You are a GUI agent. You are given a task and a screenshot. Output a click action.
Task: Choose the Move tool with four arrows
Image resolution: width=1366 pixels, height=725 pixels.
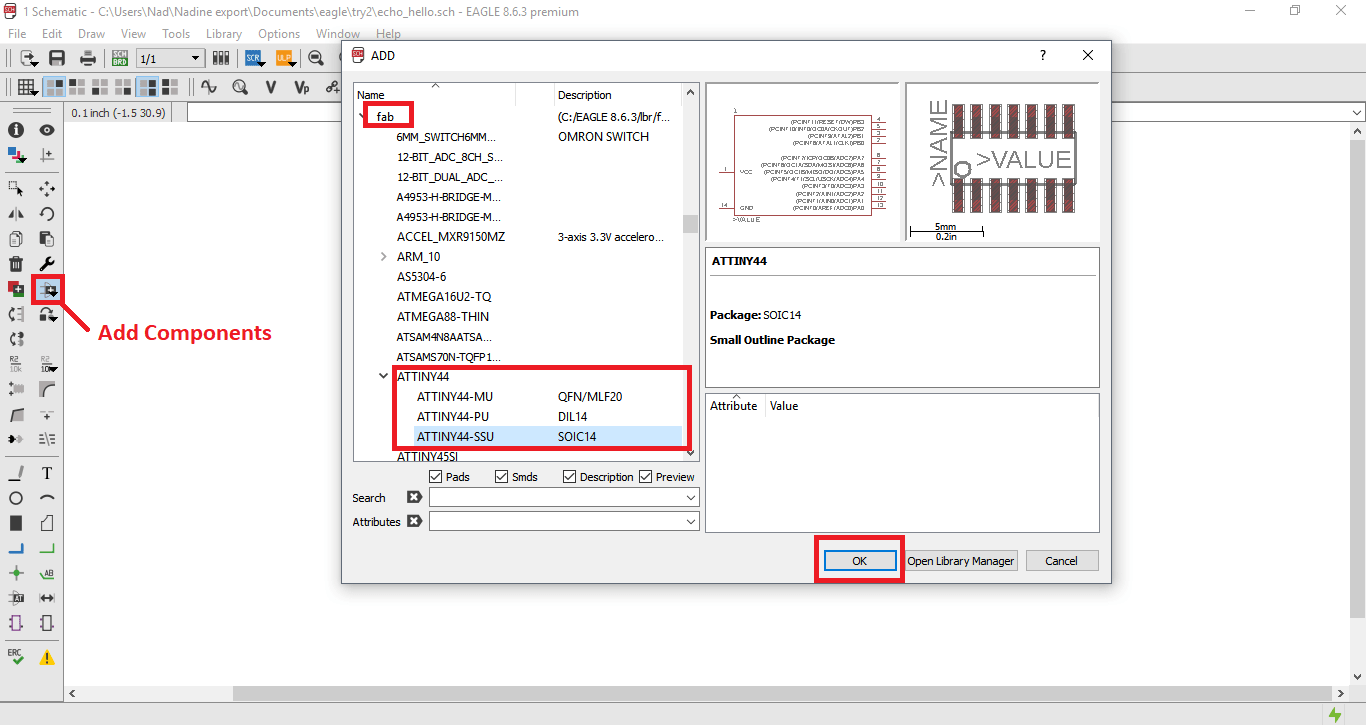click(46, 189)
